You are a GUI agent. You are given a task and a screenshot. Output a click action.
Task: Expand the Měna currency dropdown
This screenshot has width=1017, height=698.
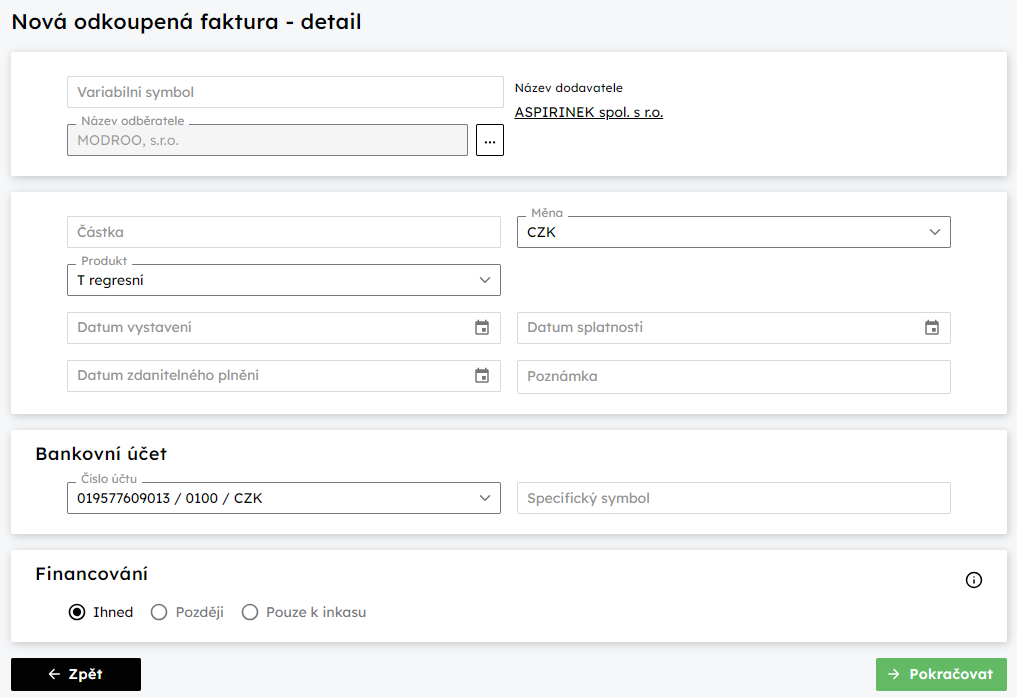point(734,232)
